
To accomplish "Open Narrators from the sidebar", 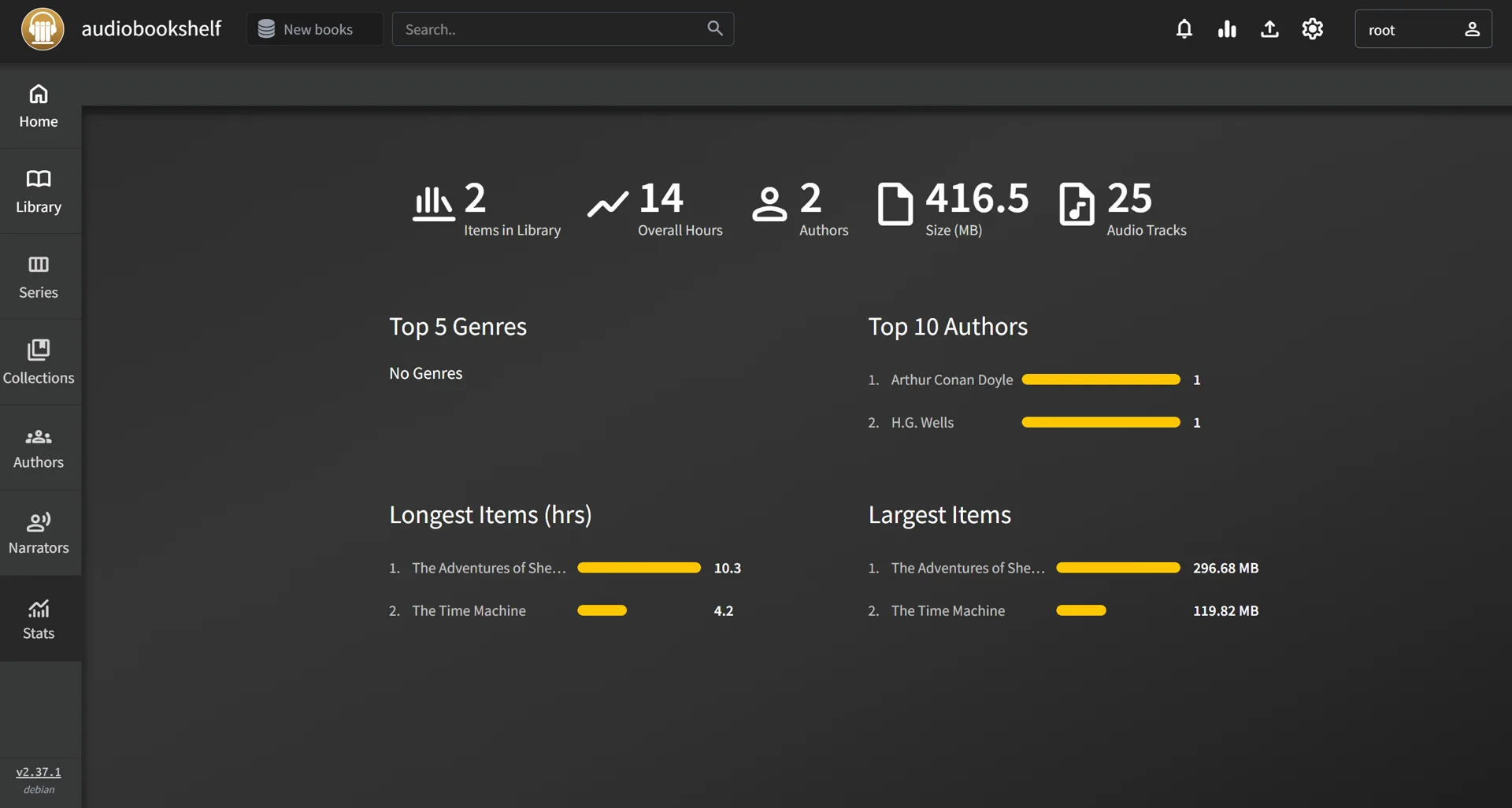I will pos(39,532).
